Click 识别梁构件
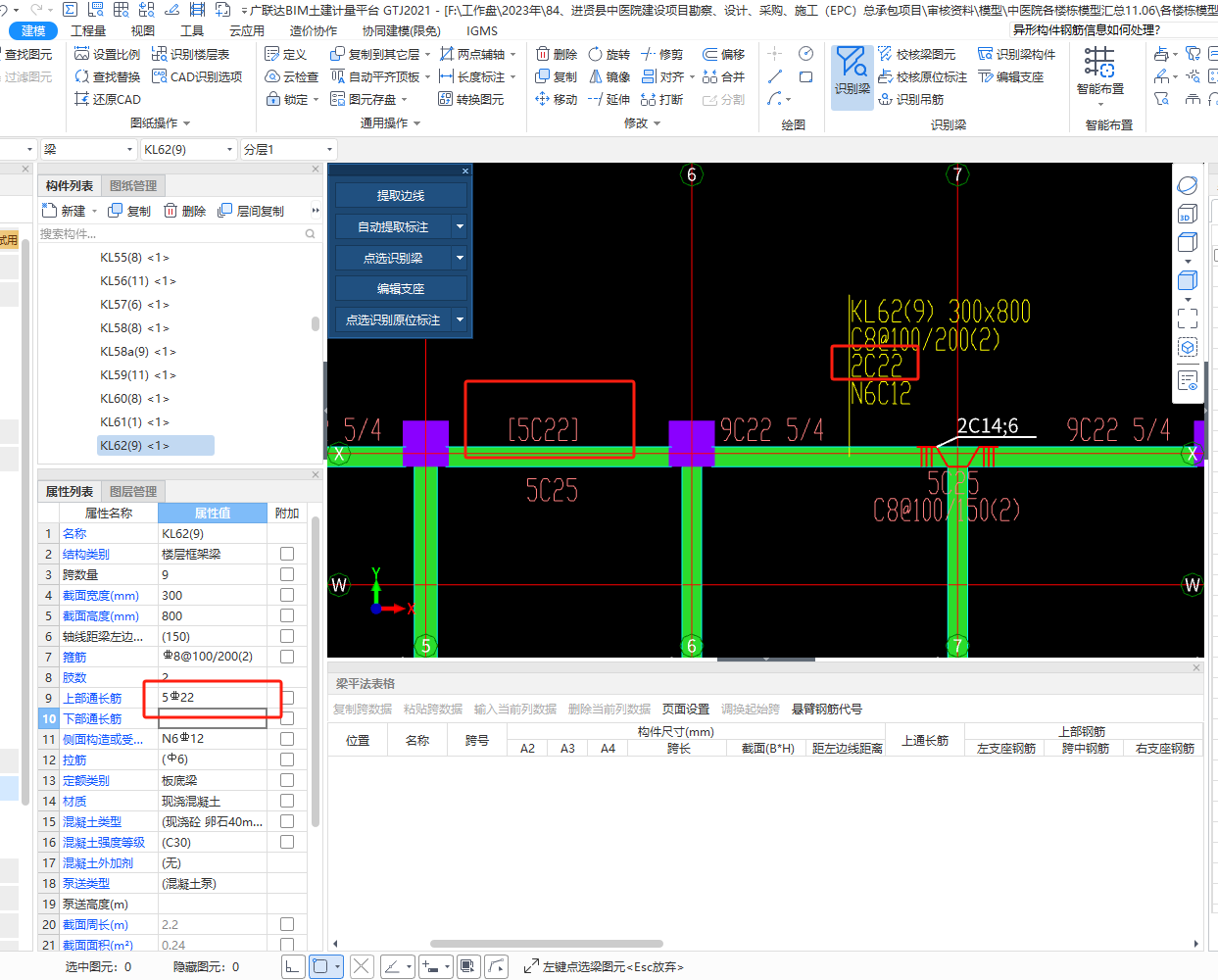This screenshot has height=980, width=1218. (1017, 54)
